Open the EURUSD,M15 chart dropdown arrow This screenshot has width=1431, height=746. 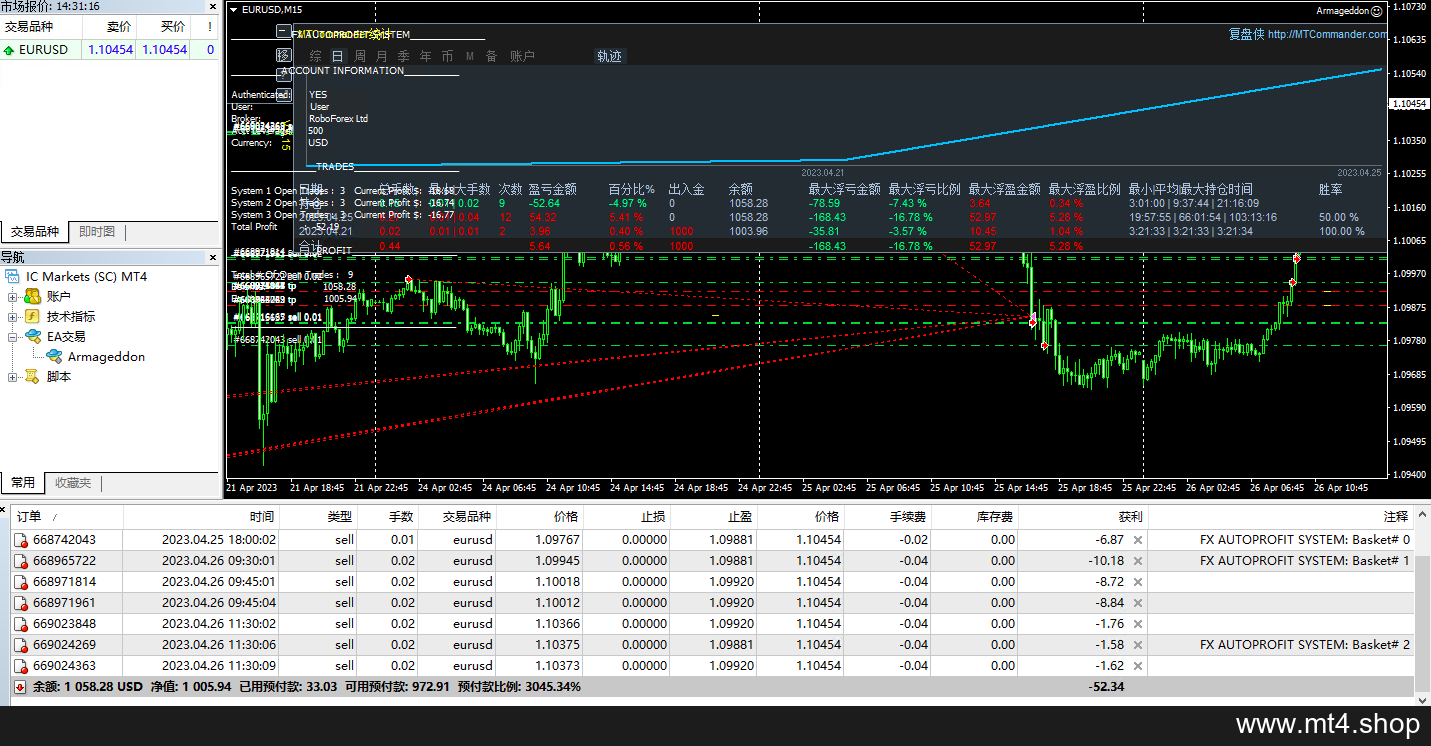pos(234,10)
